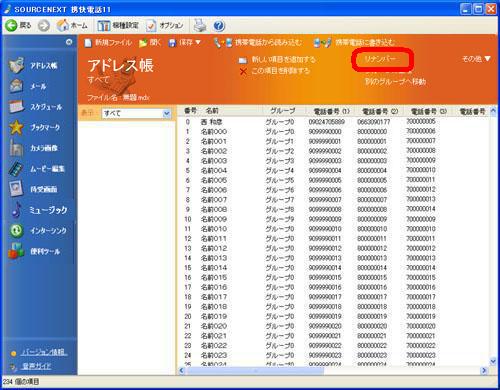This screenshot has width=500, height=390.
Task: Click horizontal scrollbar left arrow
Action: (x=182, y=370)
